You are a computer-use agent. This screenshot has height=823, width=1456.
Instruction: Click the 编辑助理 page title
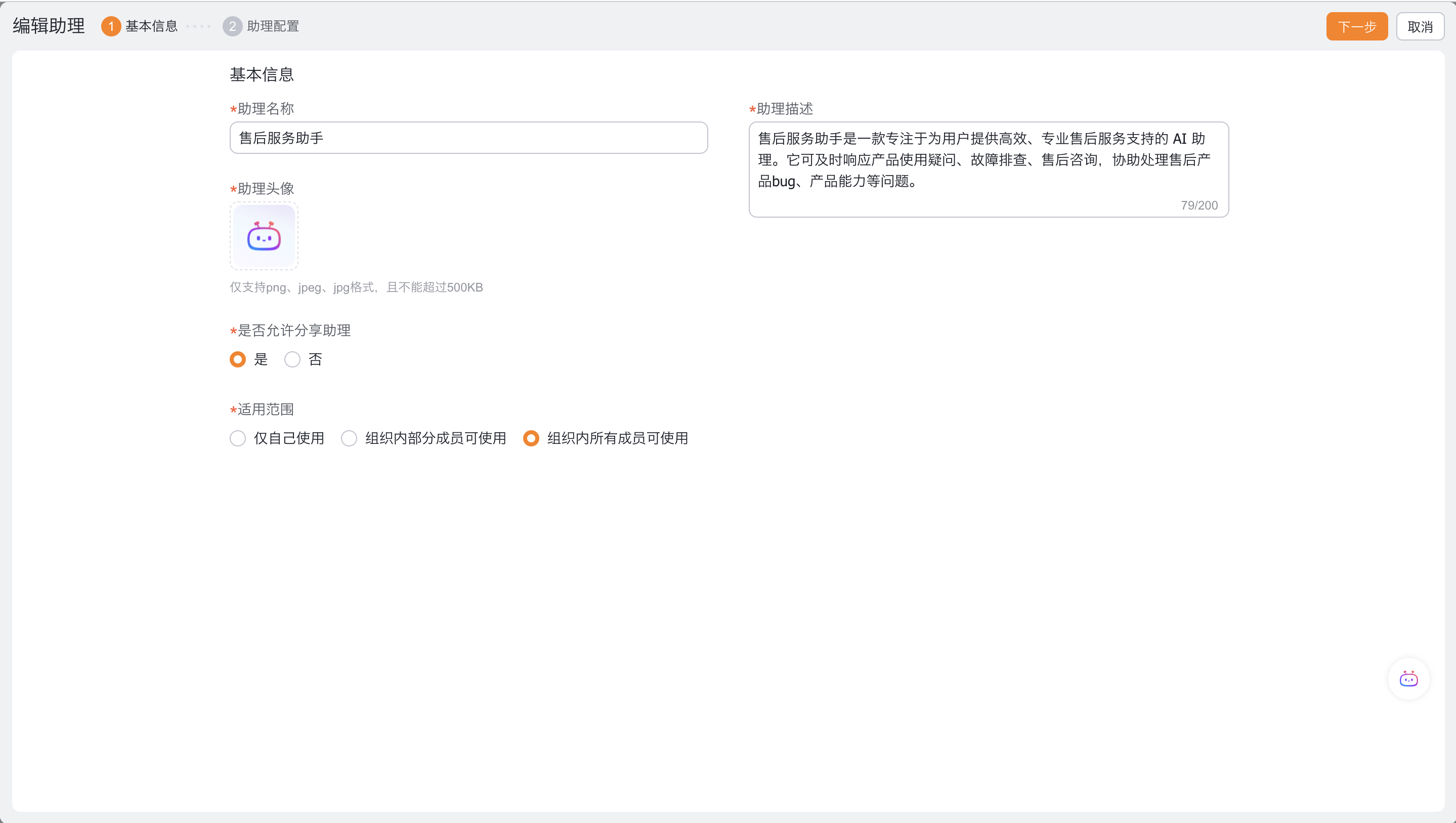click(49, 26)
